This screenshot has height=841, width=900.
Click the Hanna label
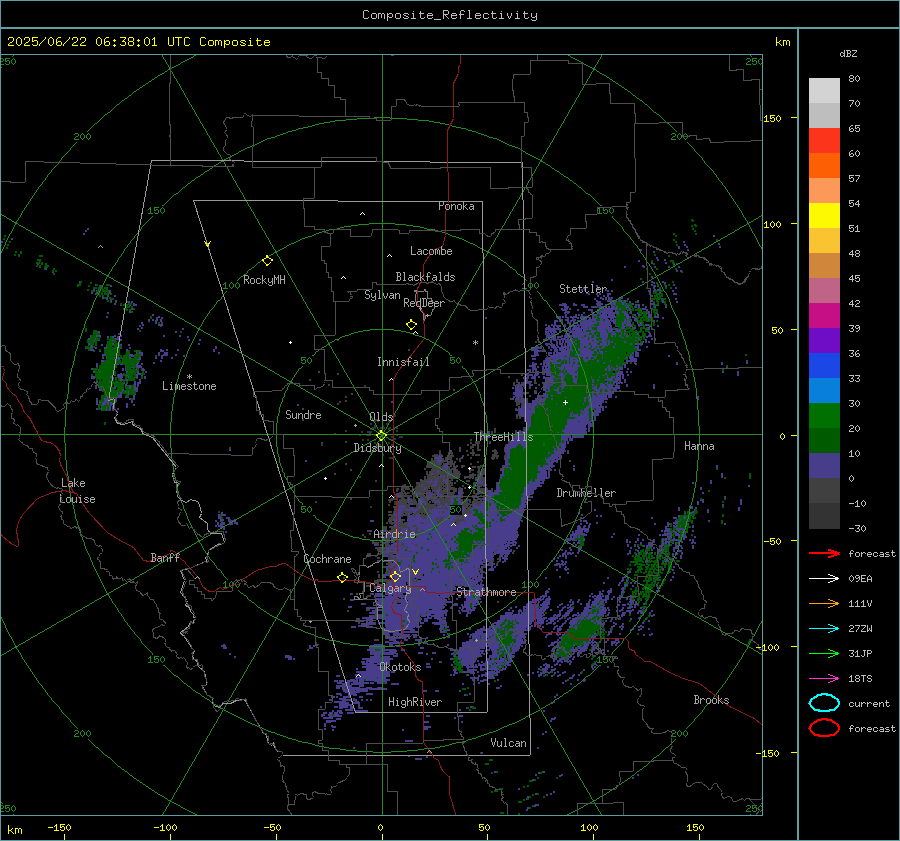(699, 446)
